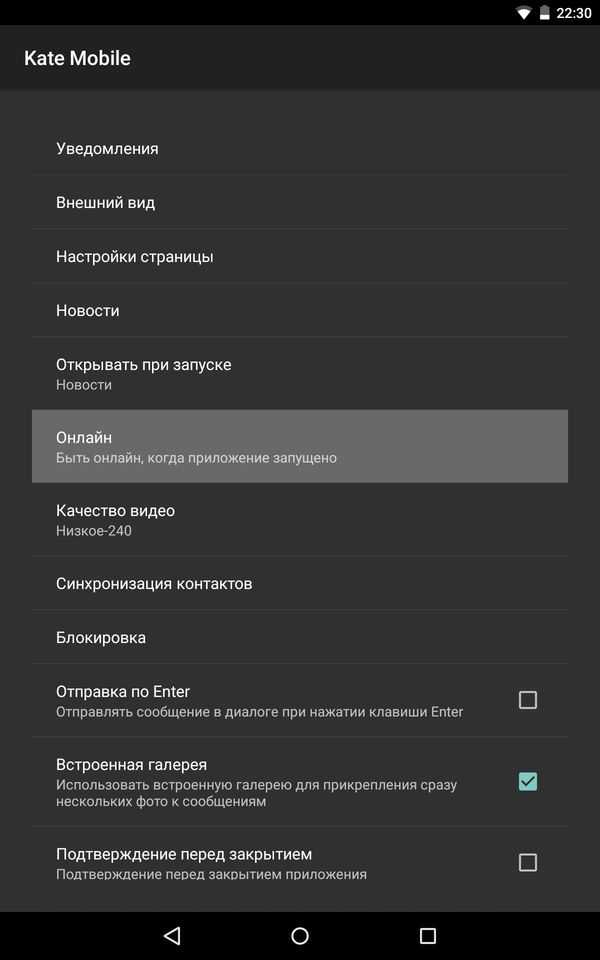Tap the recent apps square icon
Image resolution: width=600 pixels, height=960 pixels.
(427, 936)
